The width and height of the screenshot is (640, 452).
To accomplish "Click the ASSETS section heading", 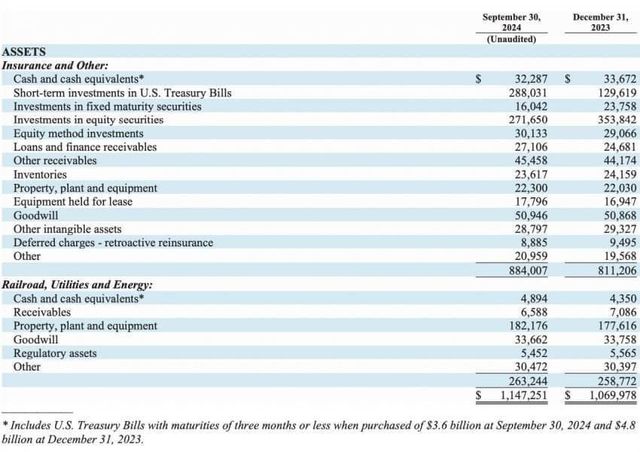I will 24,50.
